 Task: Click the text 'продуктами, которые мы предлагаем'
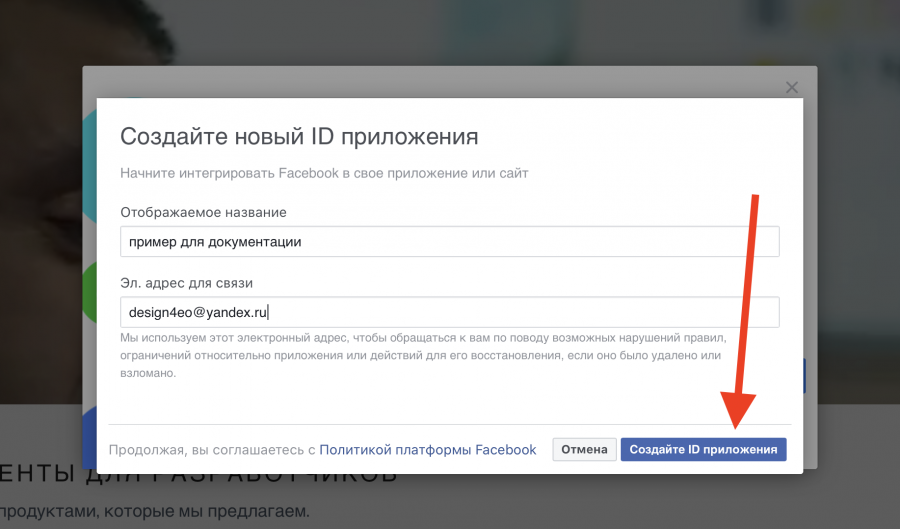(x=160, y=512)
